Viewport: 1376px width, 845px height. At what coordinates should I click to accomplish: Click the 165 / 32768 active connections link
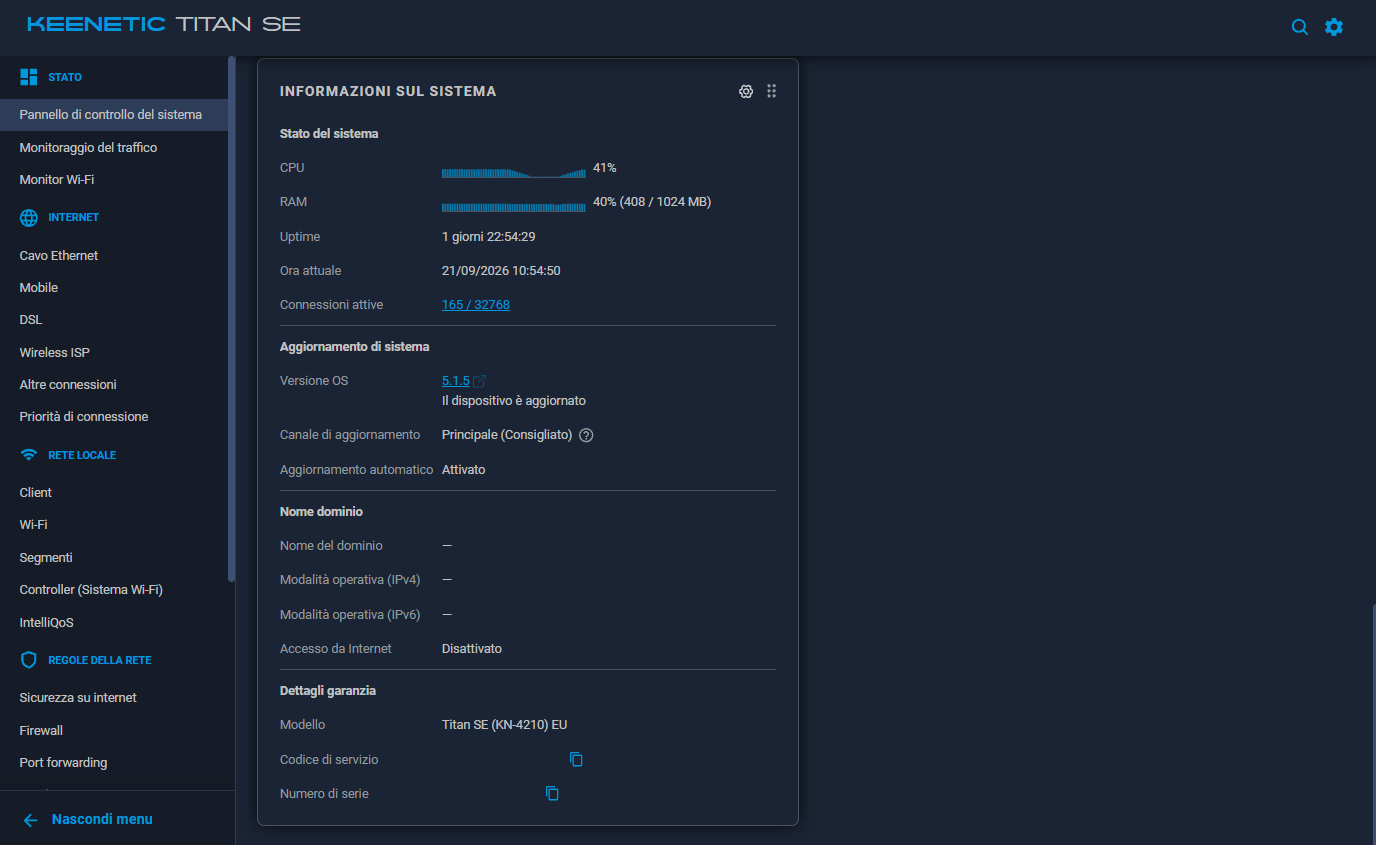click(x=476, y=305)
